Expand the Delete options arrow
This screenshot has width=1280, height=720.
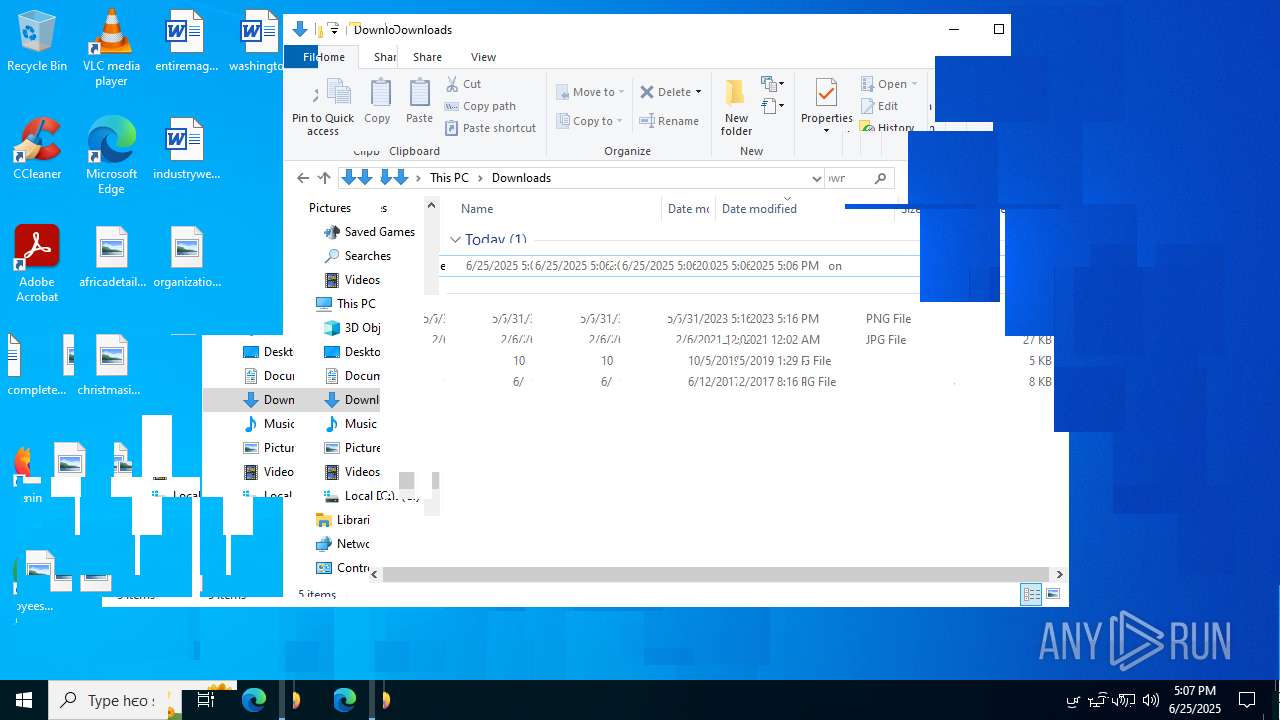point(698,92)
